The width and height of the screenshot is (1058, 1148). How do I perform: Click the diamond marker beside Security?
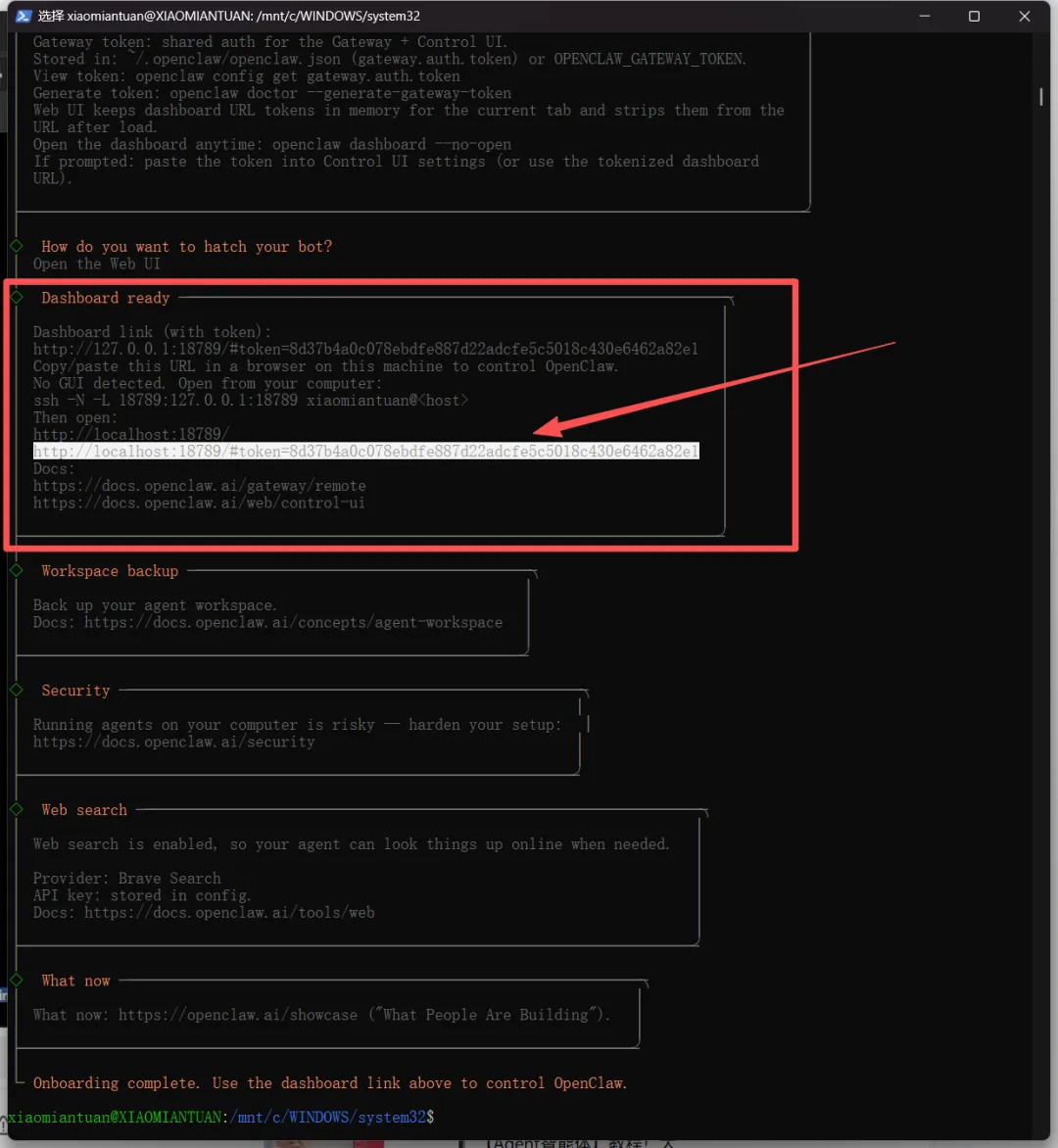pyautogui.click(x=16, y=690)
